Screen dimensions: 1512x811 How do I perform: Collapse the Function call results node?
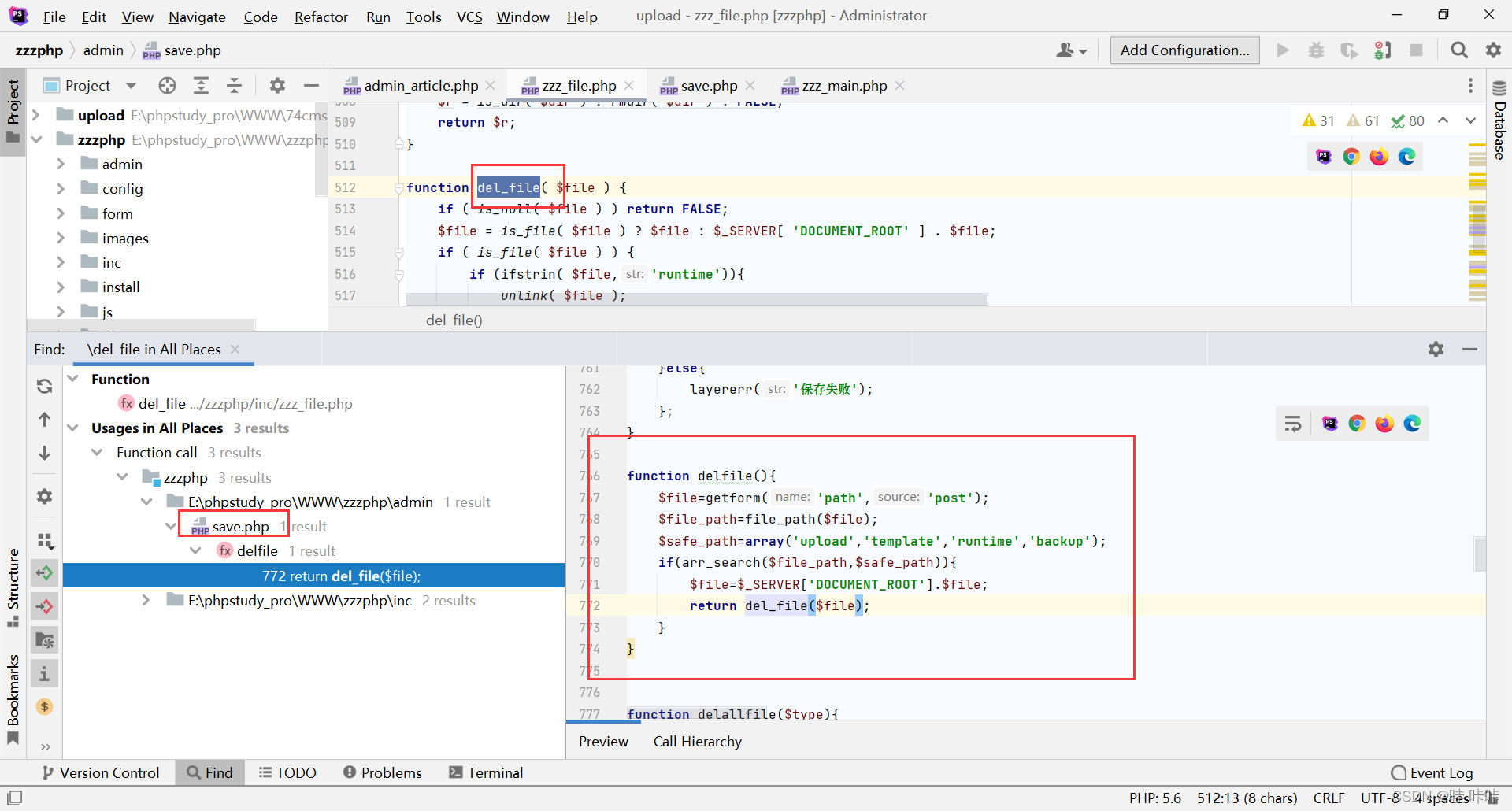[x=98, y=453]
